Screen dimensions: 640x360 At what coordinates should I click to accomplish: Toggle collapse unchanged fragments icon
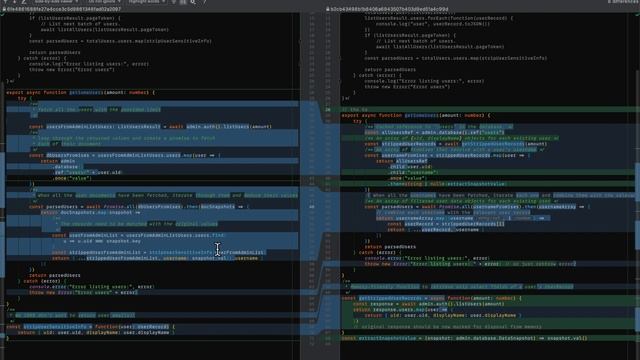pos(174,2)
